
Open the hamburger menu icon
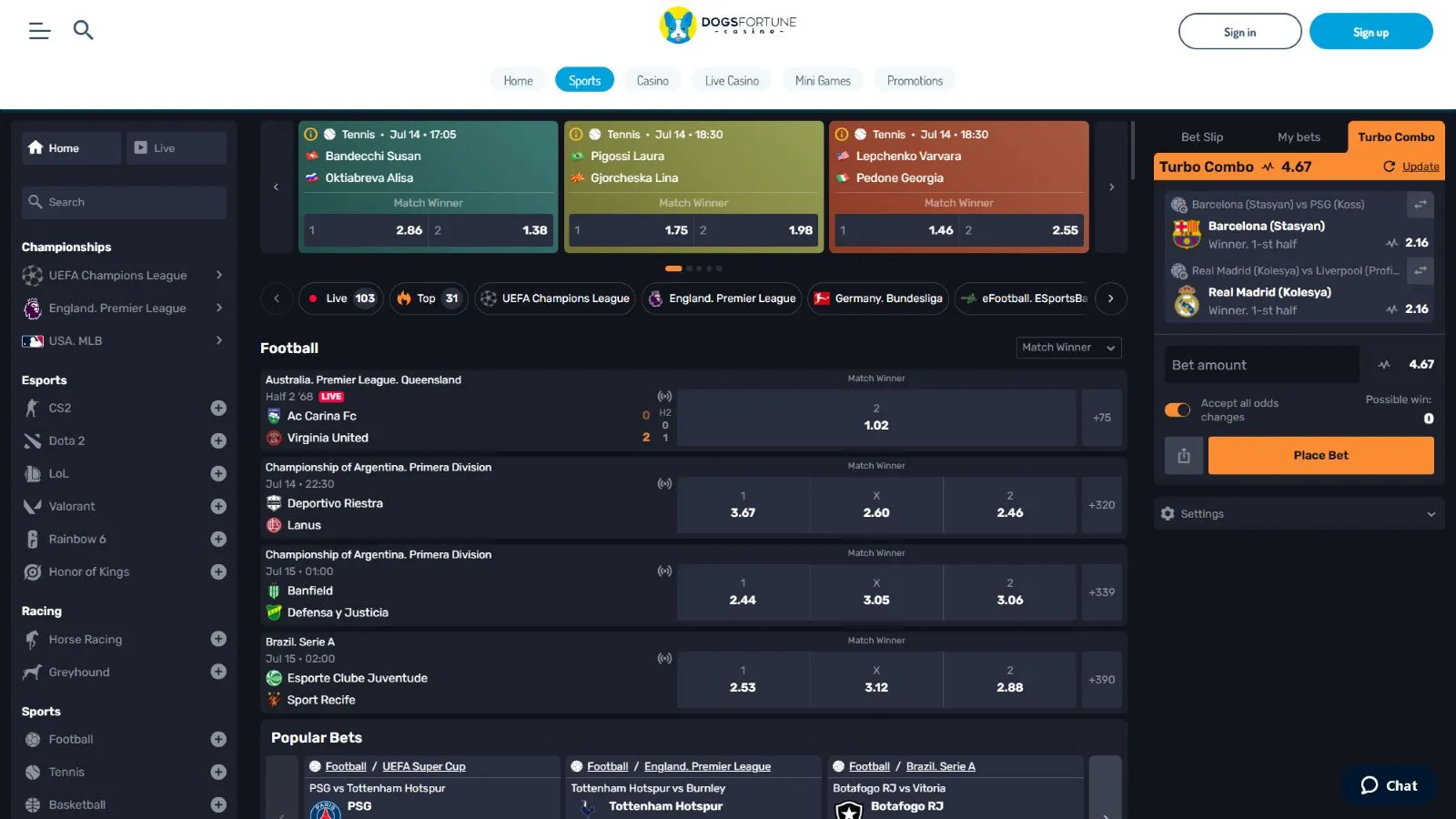tap(39, 31)
